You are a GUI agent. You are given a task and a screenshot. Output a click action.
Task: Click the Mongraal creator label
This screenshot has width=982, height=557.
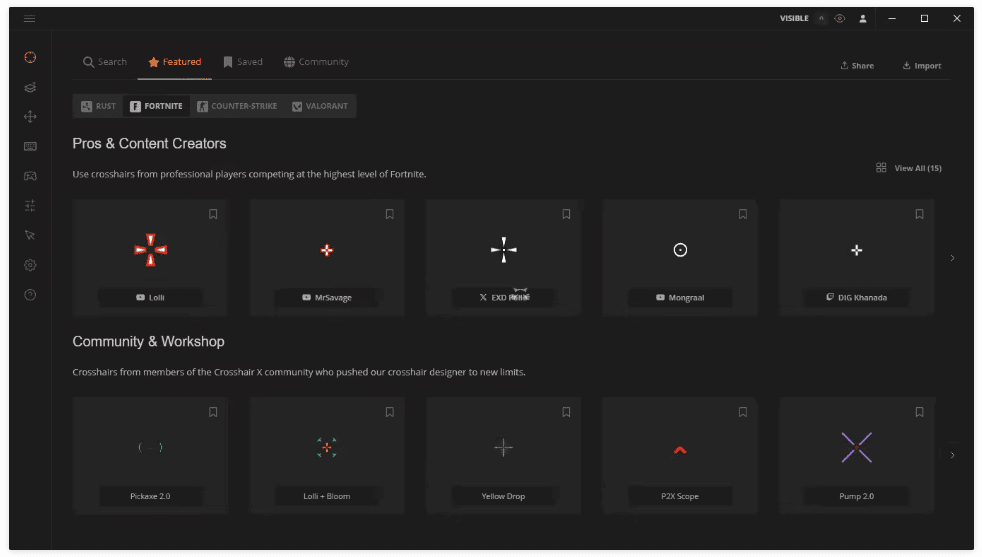[x=680, y=298]
